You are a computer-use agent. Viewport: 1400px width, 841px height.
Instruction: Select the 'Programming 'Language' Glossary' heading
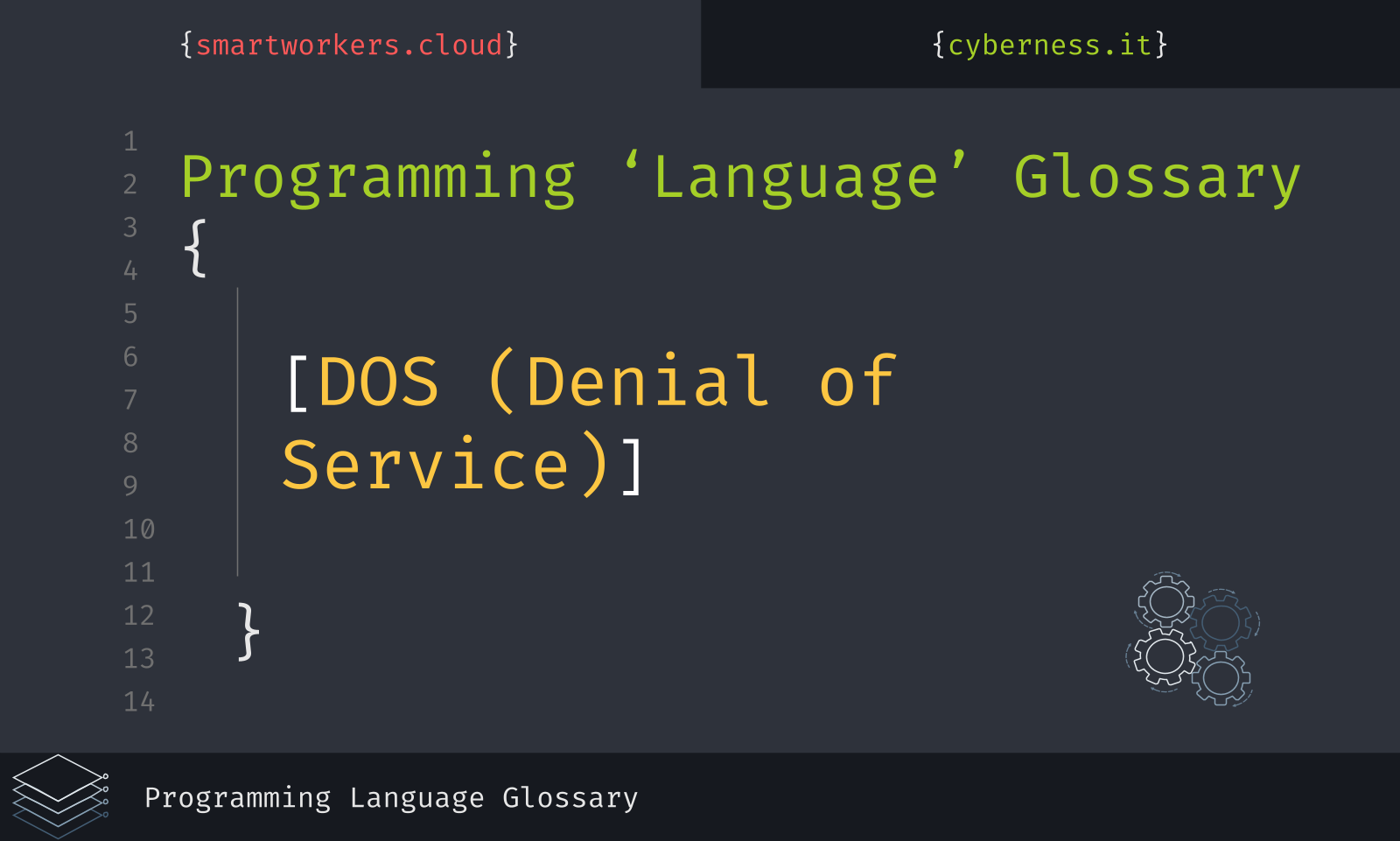pos(740,179)
